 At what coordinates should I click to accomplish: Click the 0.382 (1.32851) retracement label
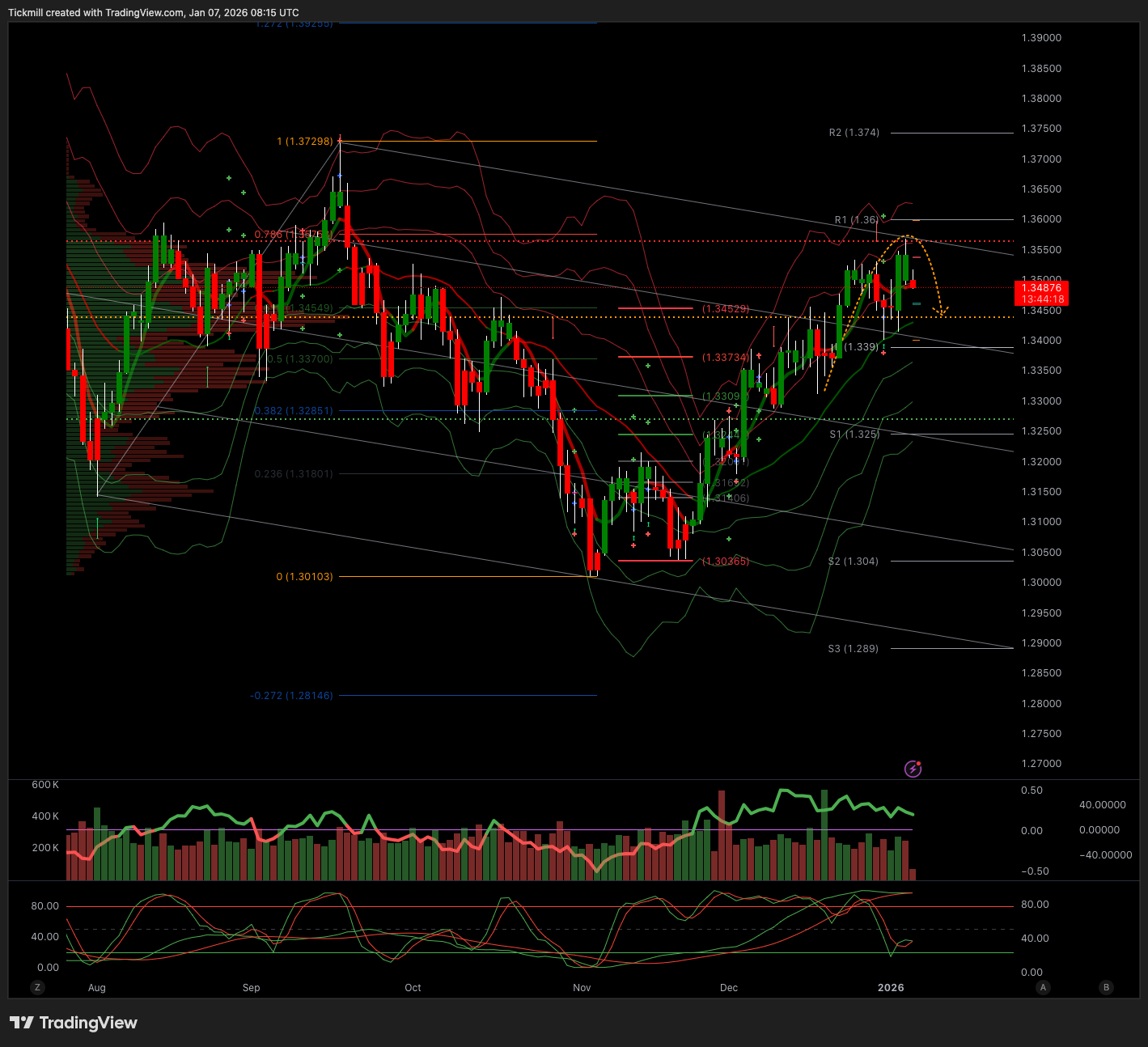294,411
